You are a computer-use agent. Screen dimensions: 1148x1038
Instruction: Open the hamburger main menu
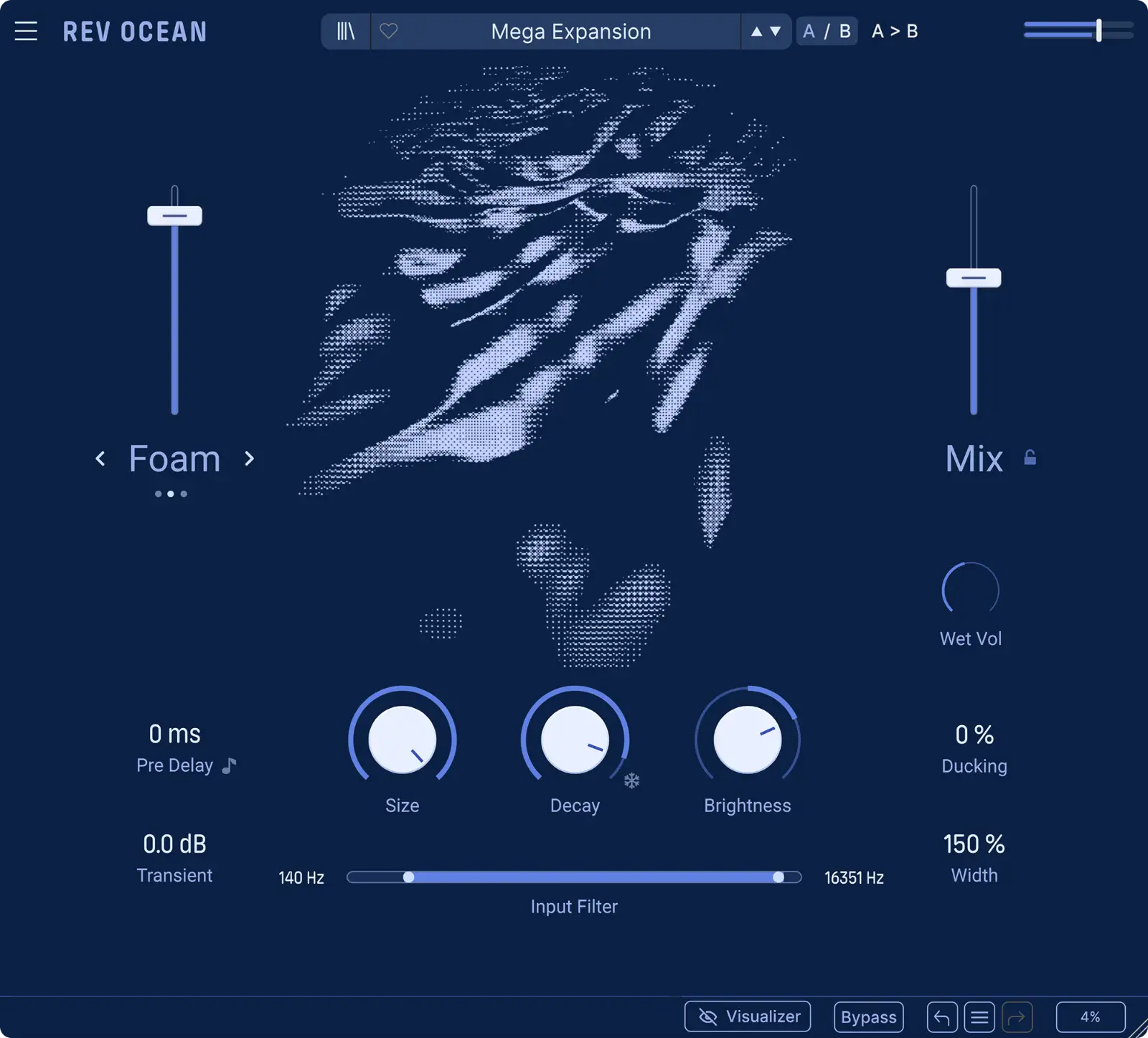(26, 31)
